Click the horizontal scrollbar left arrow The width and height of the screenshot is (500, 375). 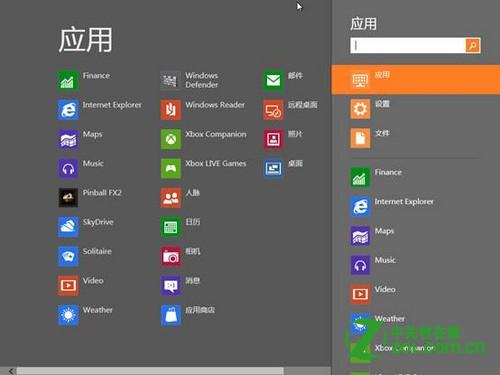11,371
